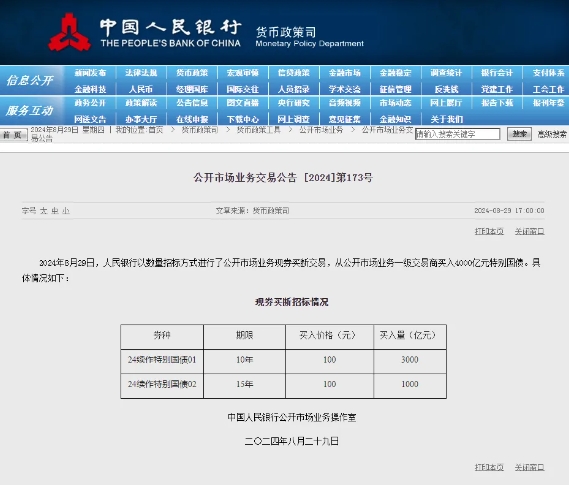Open the 高级搜索 advanced search link

click(552, 134)
